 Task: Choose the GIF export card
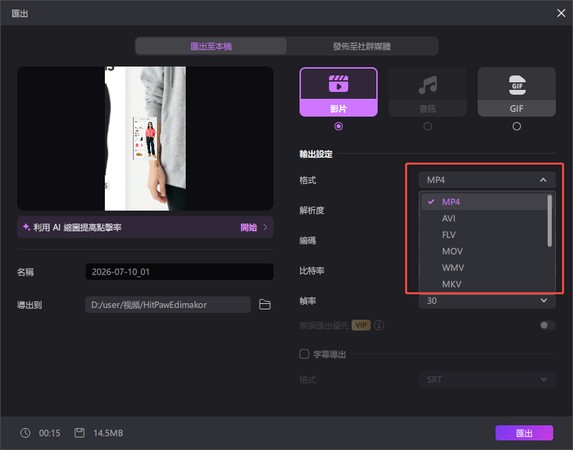point(517,92)
